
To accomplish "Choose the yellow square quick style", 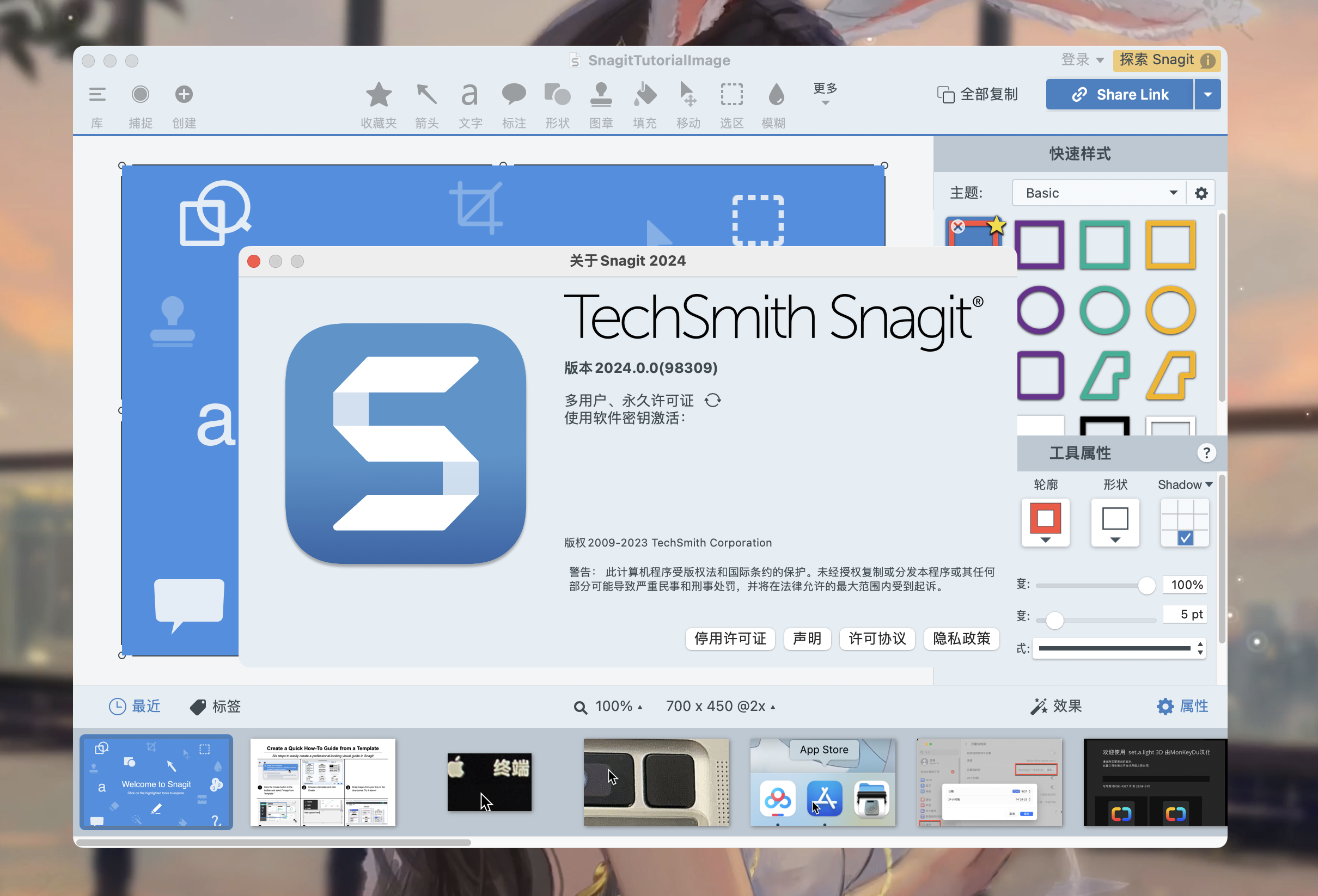I will [1170, 245].
